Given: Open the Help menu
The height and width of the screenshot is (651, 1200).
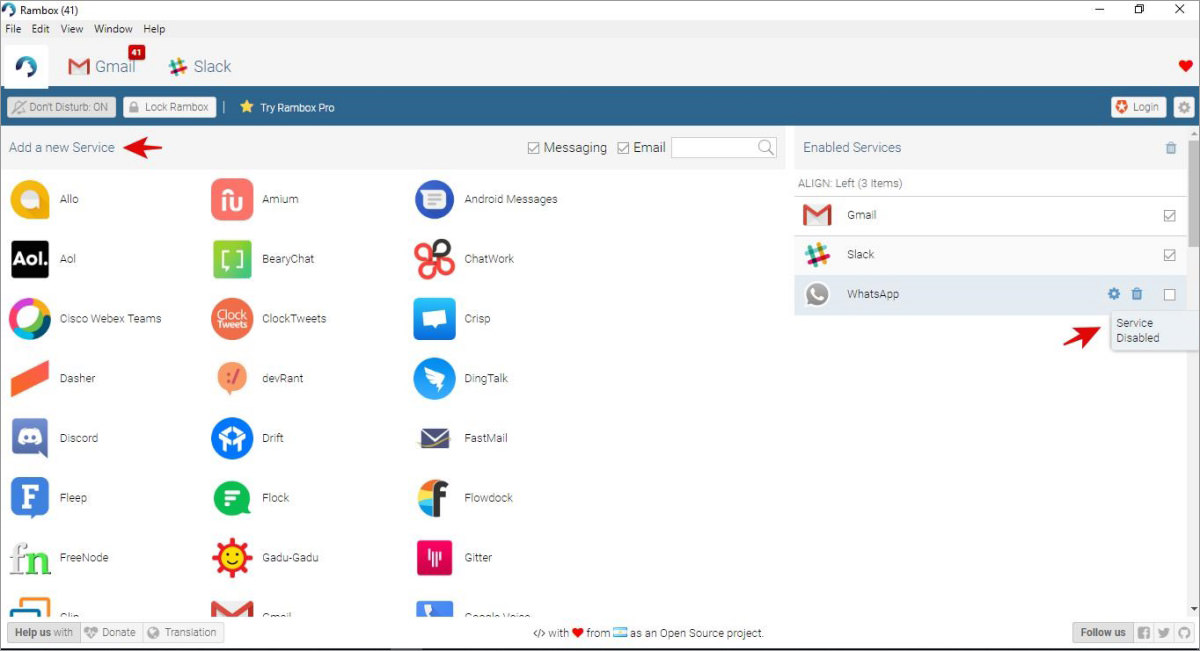Looking at the screenshot, I should click(x=154, y=29).
